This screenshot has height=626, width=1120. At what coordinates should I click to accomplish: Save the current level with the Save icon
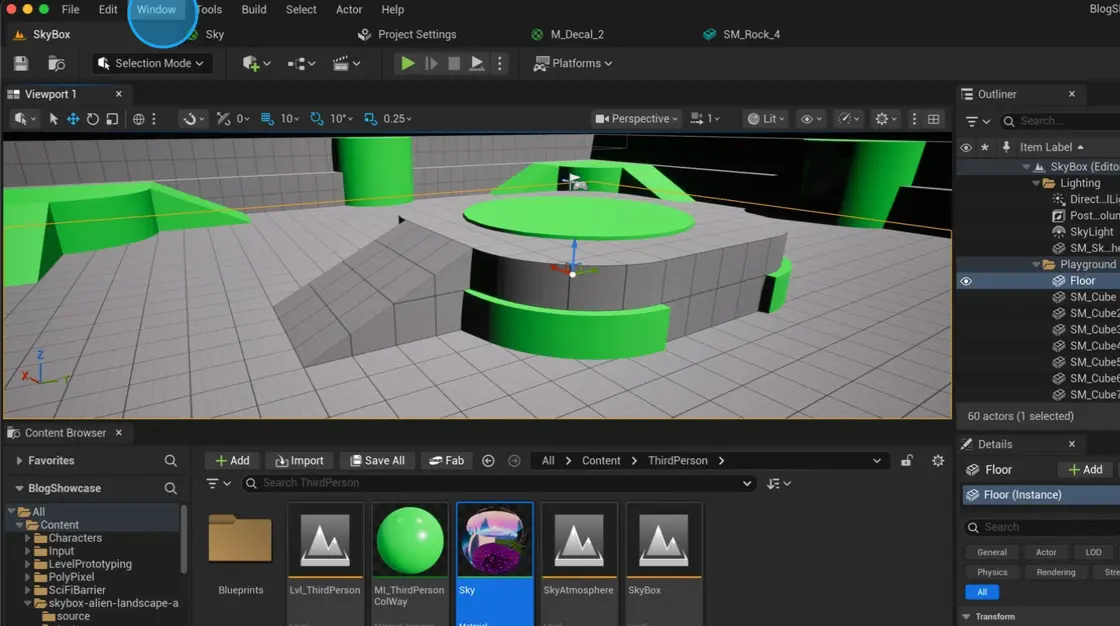pos(20,63)
